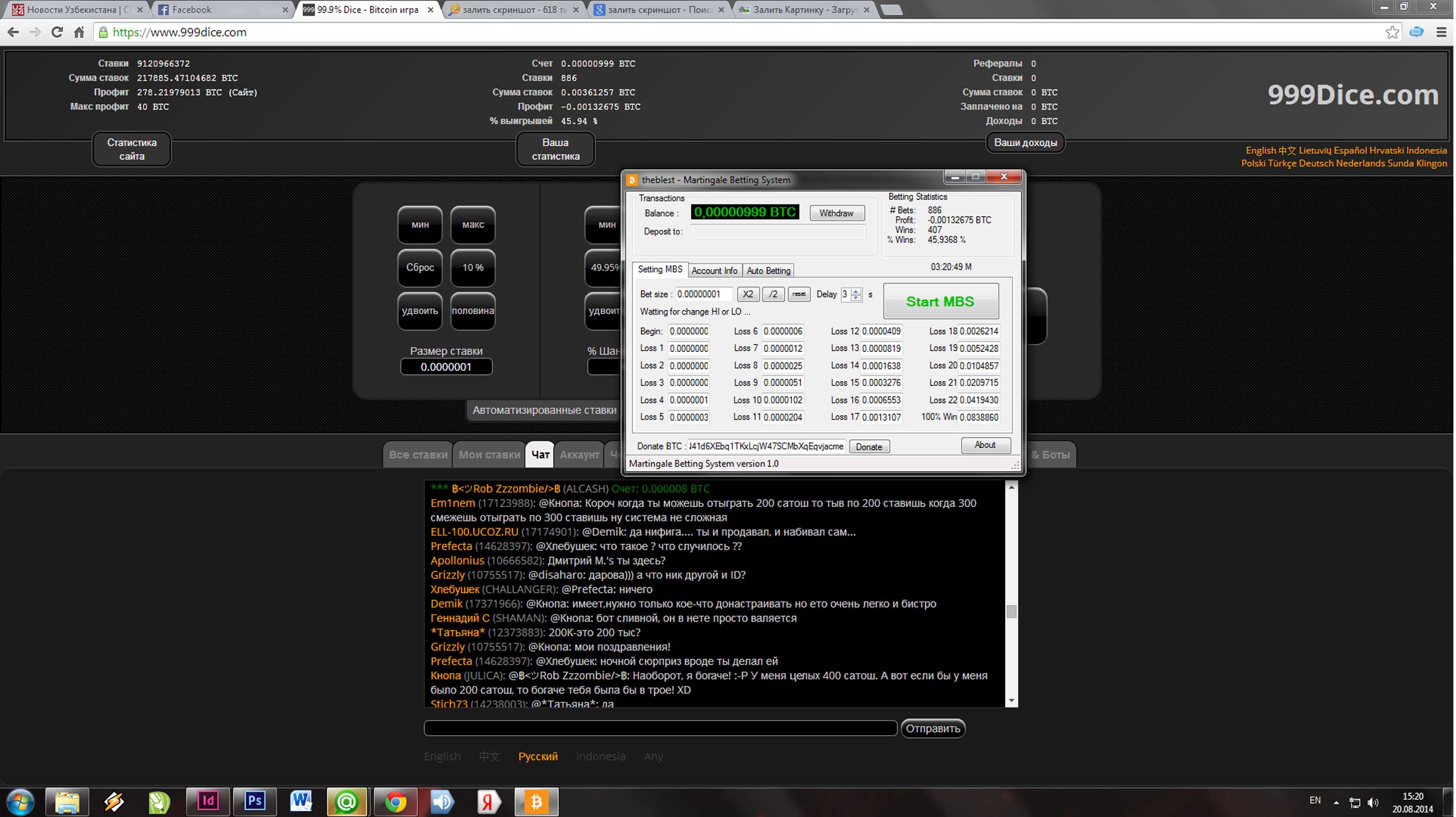Click the browser home icon

click(79, 32)
